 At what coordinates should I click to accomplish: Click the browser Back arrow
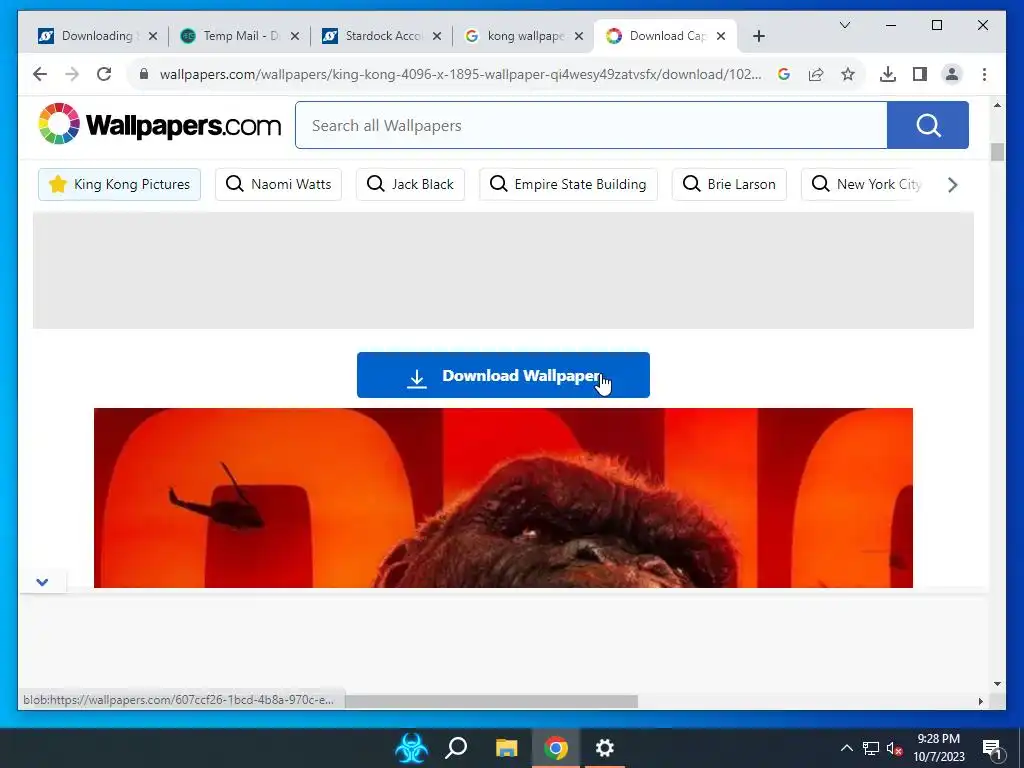pyautogui.click(x=40, y=74)
